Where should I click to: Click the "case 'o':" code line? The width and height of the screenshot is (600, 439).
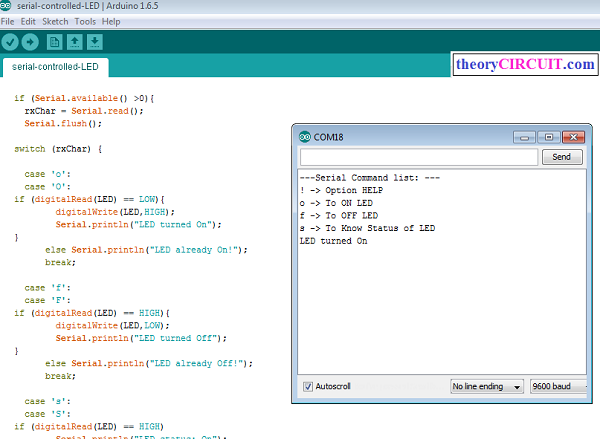click(x=47, y=174)
